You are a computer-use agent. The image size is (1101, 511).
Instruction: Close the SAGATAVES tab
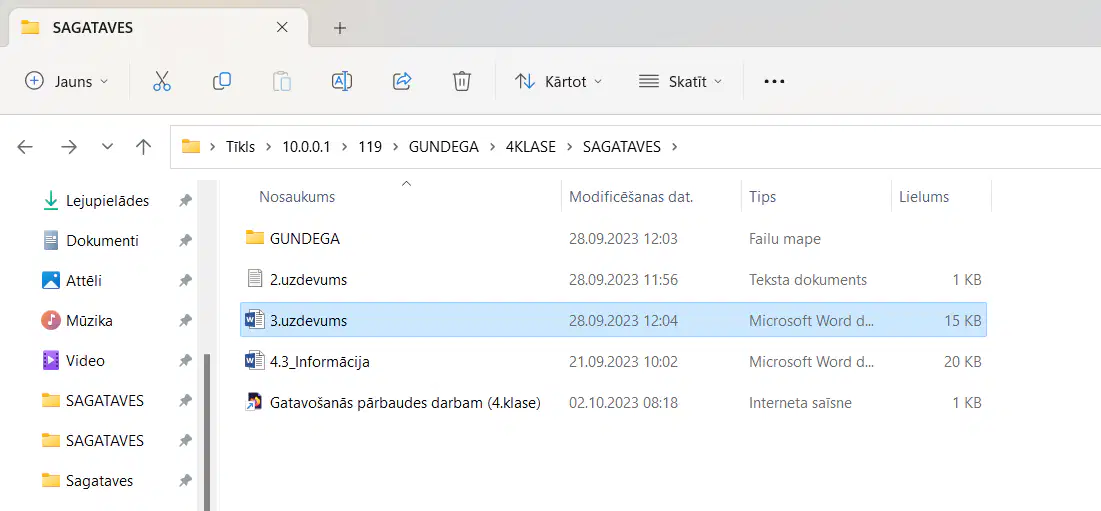282,27
